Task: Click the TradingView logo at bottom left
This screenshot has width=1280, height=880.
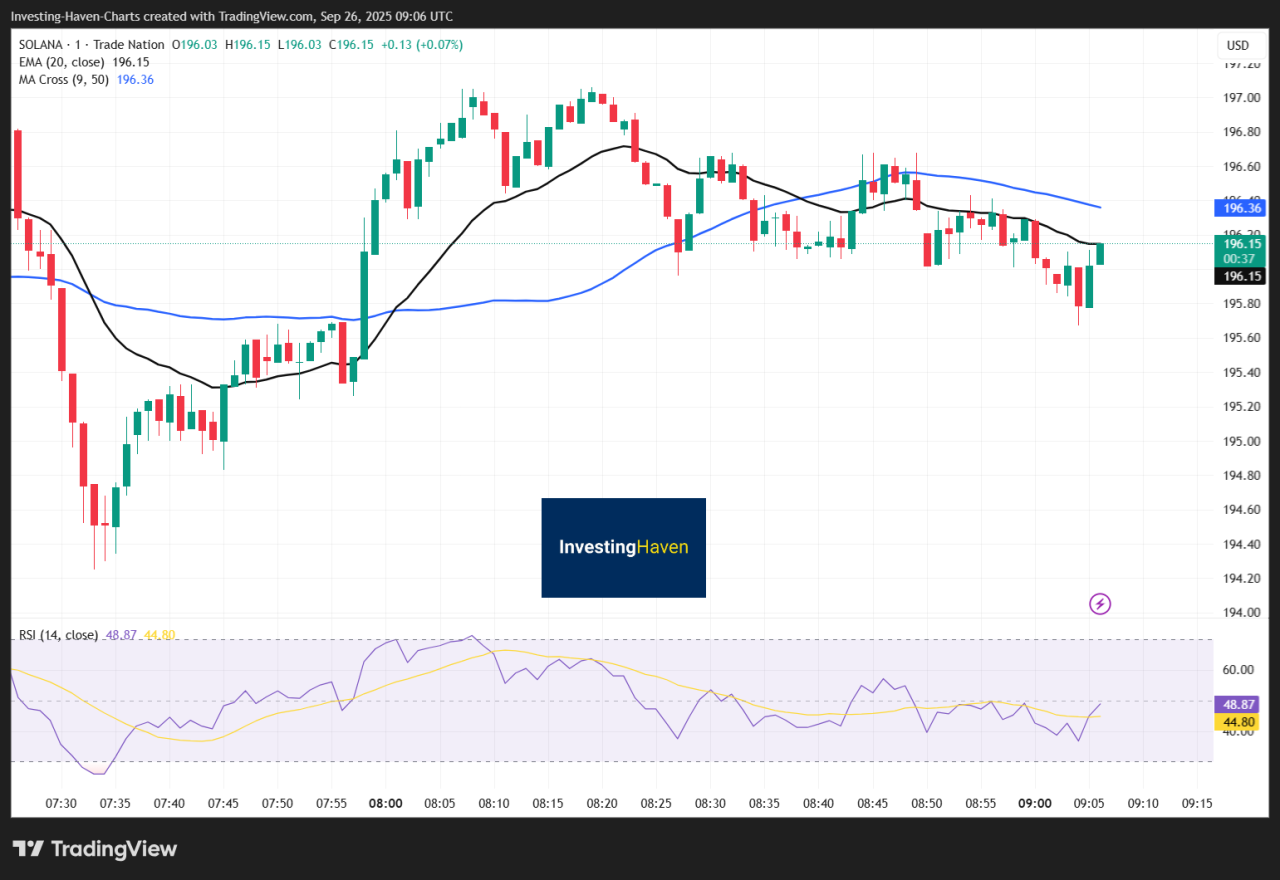Action: pos(96,849)
